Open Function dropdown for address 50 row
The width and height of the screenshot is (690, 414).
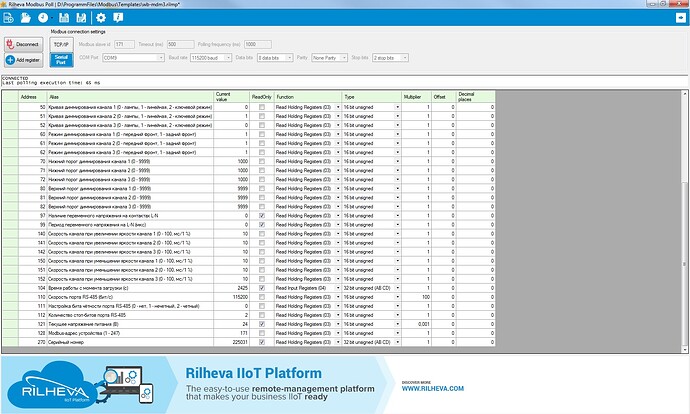tap(338, 107)
